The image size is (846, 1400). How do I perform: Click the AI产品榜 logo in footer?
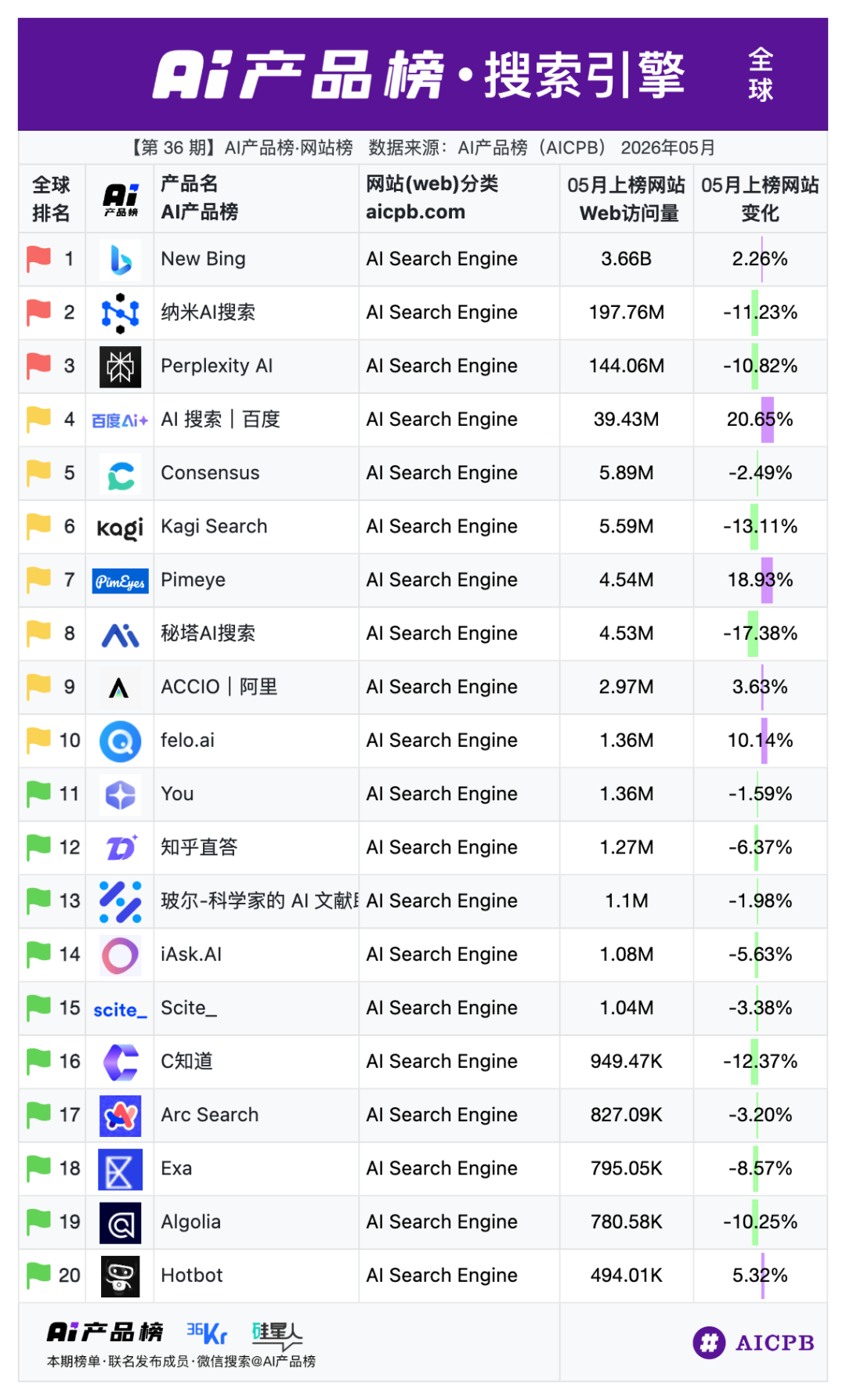pyautogui.click(x=105, y=1332)
